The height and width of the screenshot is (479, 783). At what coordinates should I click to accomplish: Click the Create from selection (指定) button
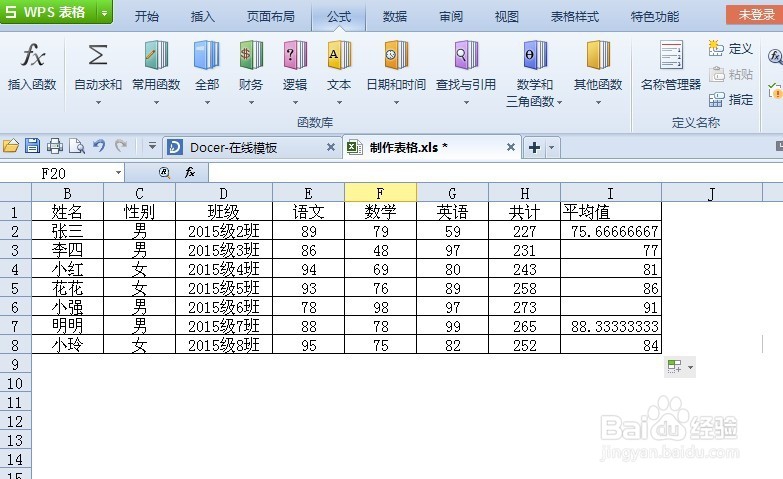[x=730, y=99]
